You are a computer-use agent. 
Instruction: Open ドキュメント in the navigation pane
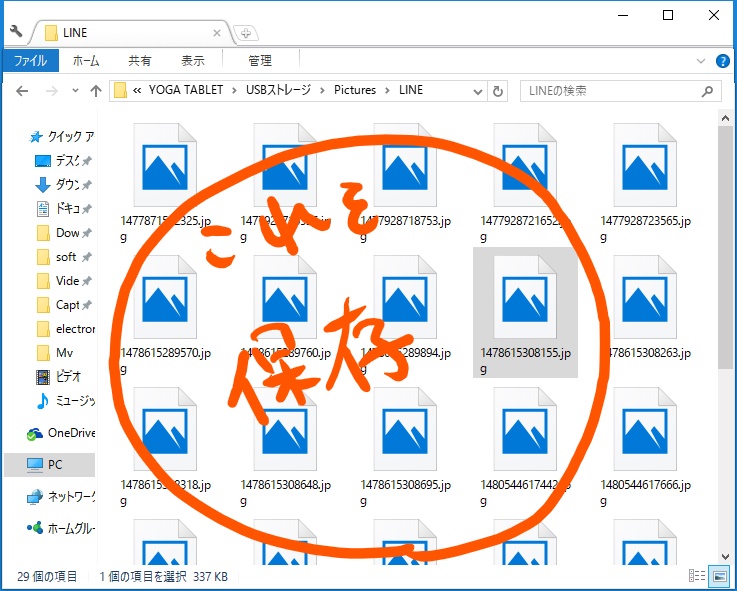[64, 208]
